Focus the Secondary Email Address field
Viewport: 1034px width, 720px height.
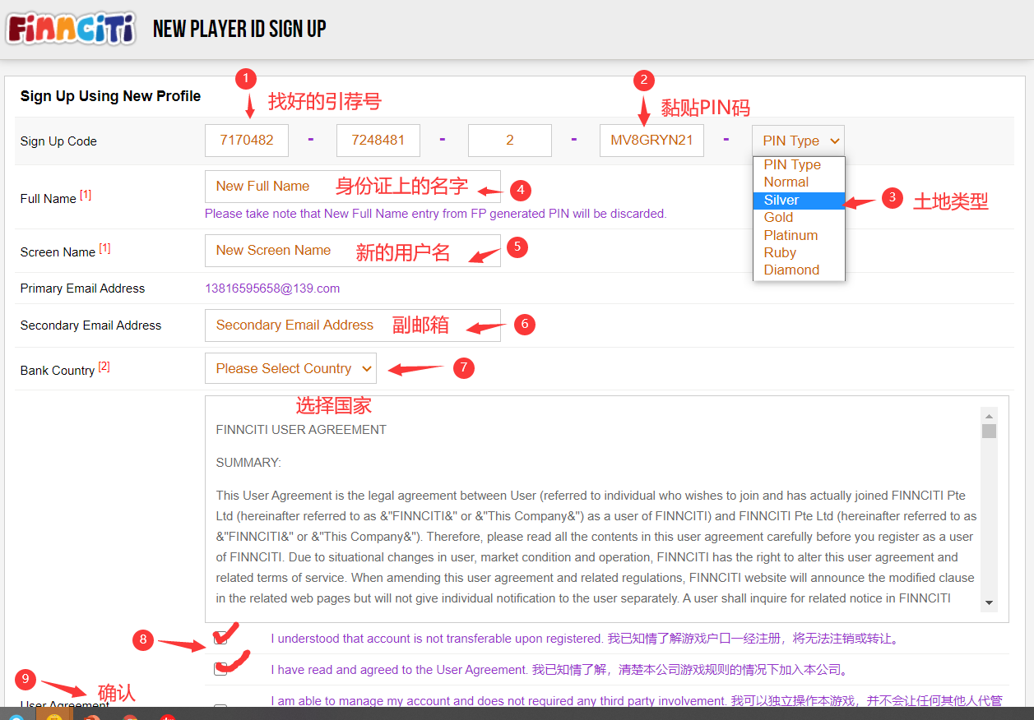coord(353,326)
